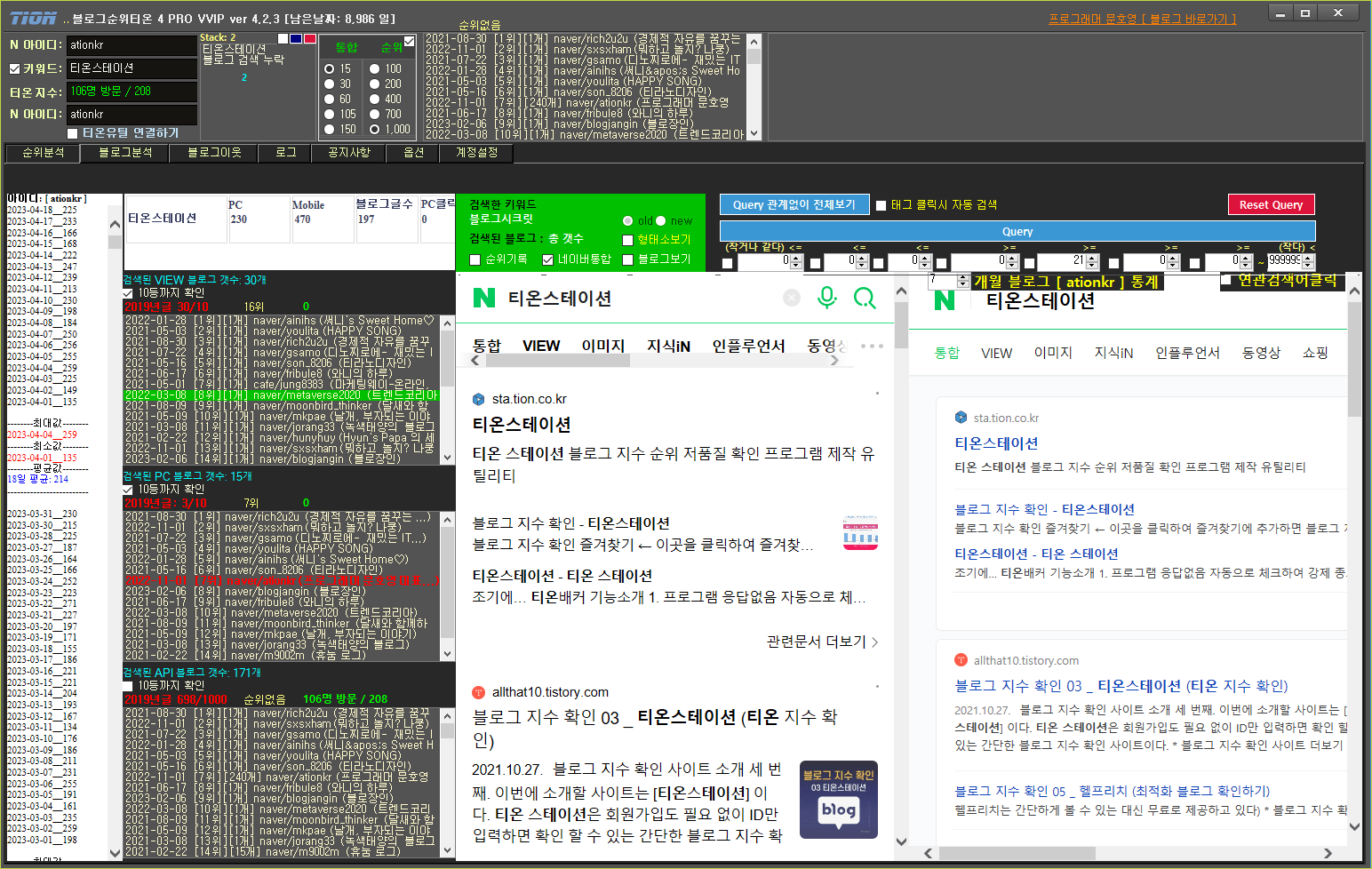Toggle the 키워드 checkbox
This screenshot has width=1372, height=869.
click(15, 68)
